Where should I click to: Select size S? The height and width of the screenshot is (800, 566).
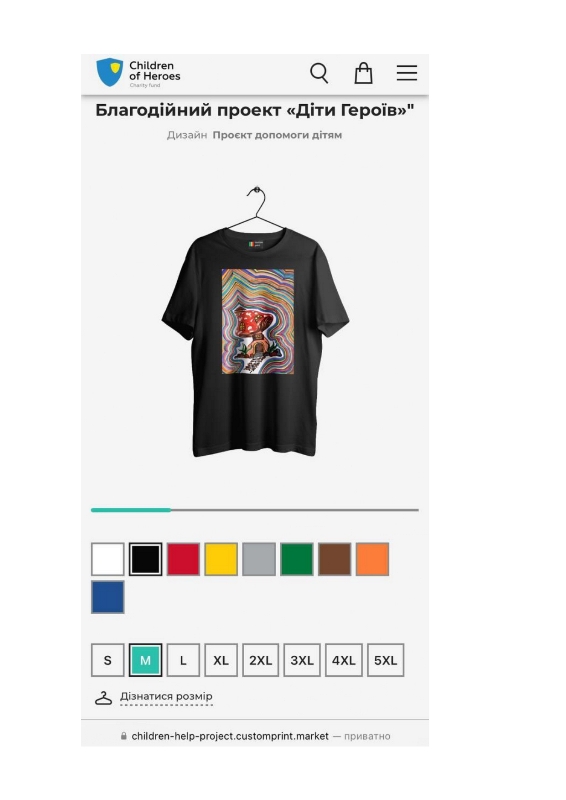[108, 660]
